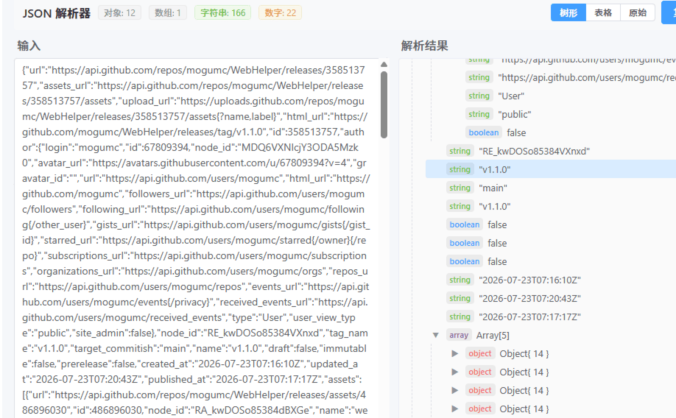Expand the second Object{ 14 } node
Screen dimensions: 676x418
click(x=454, y=372)
